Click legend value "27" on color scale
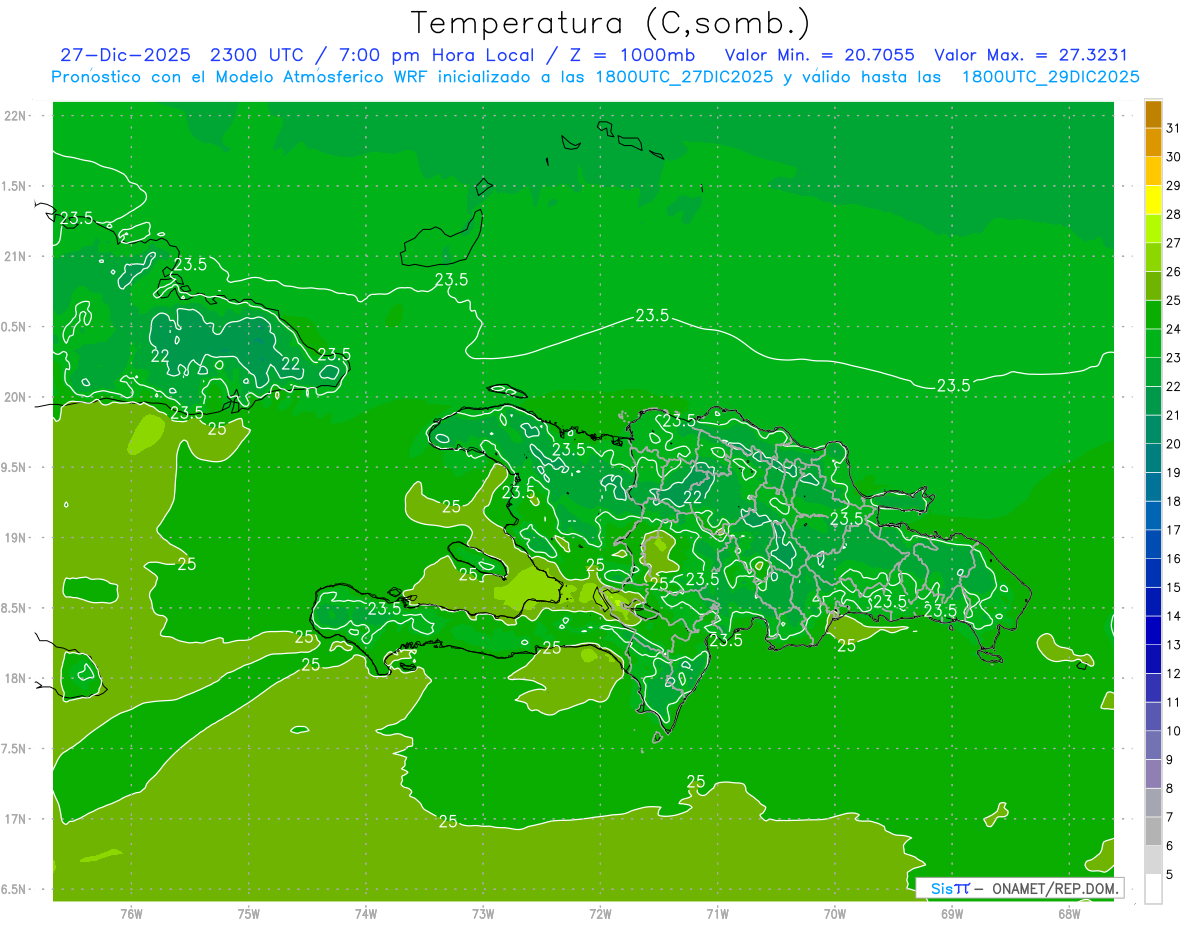This screenshot has height=927, width=1200. 1173,243
